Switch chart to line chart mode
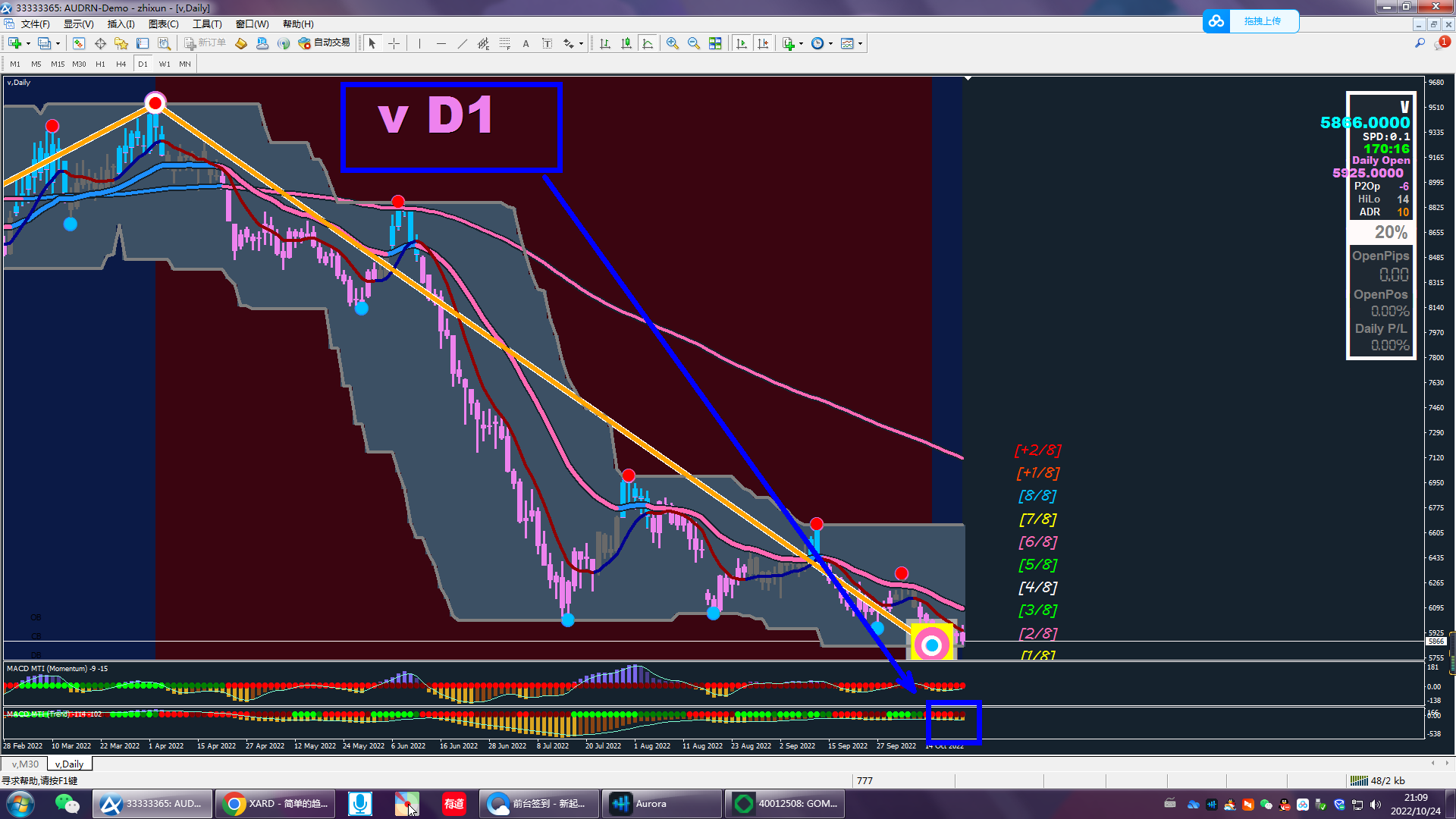Image resolution: width=1456 pixels, height=819 pixels. (648, 44)
